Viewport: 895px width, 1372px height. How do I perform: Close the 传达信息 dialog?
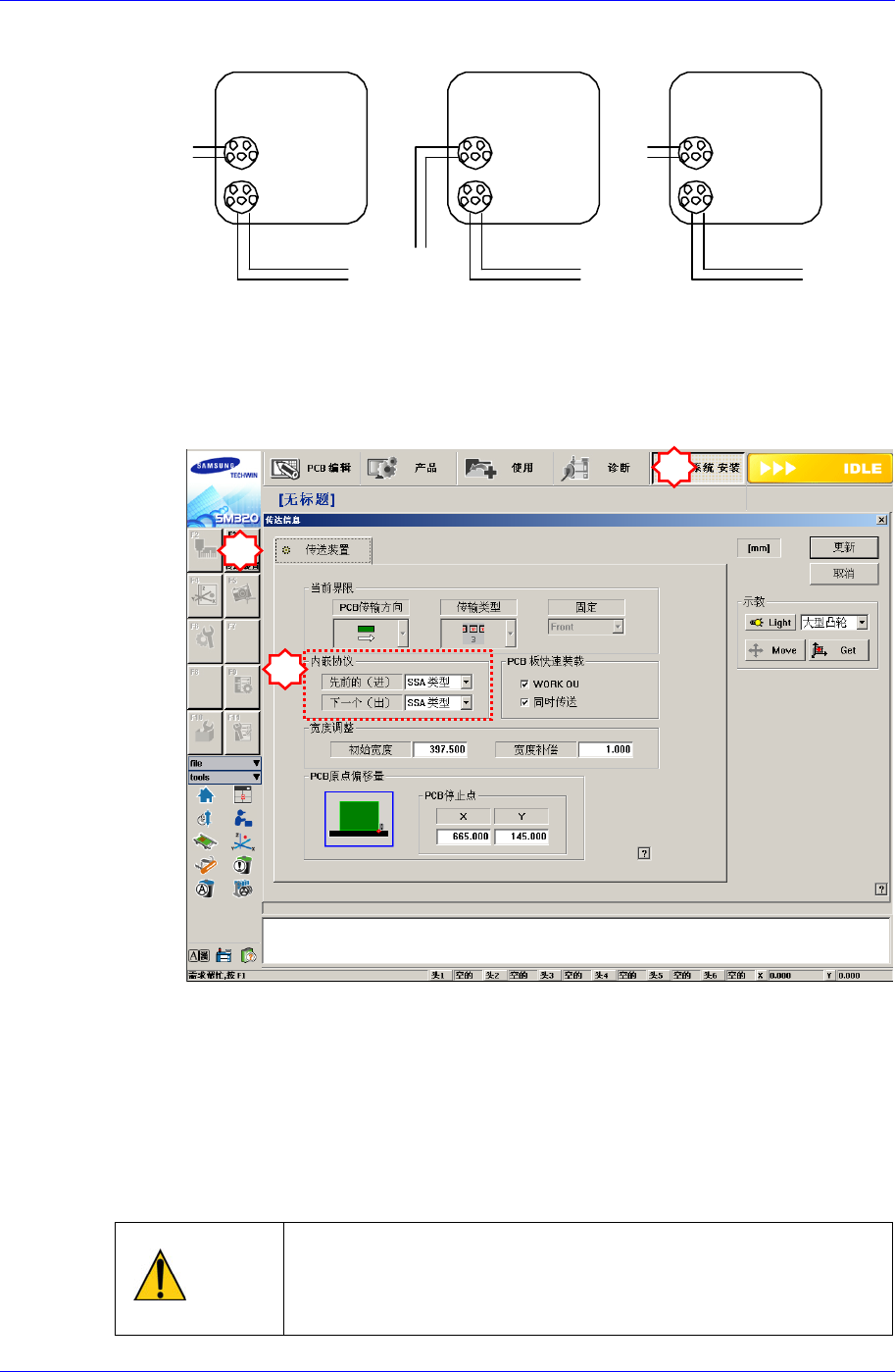click(880, 519)
